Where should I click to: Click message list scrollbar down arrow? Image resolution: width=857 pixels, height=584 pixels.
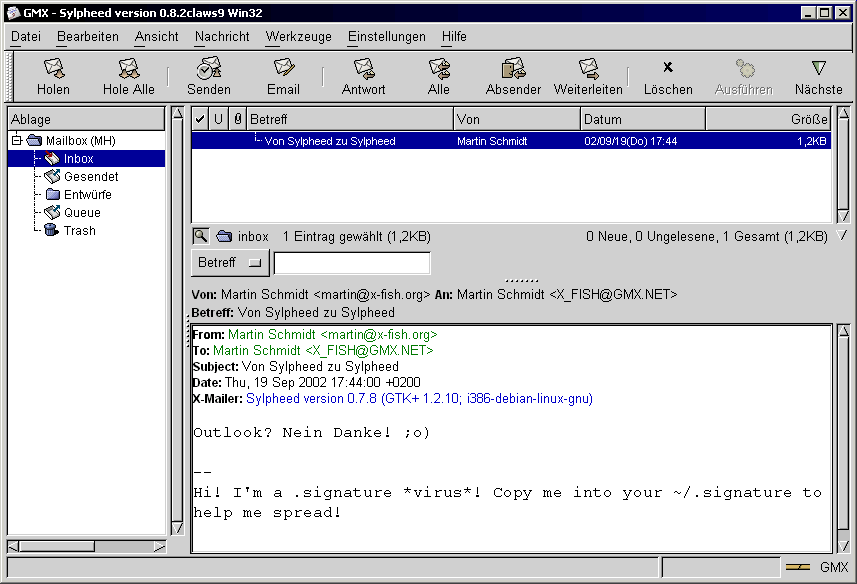click(x=844, y=216)
